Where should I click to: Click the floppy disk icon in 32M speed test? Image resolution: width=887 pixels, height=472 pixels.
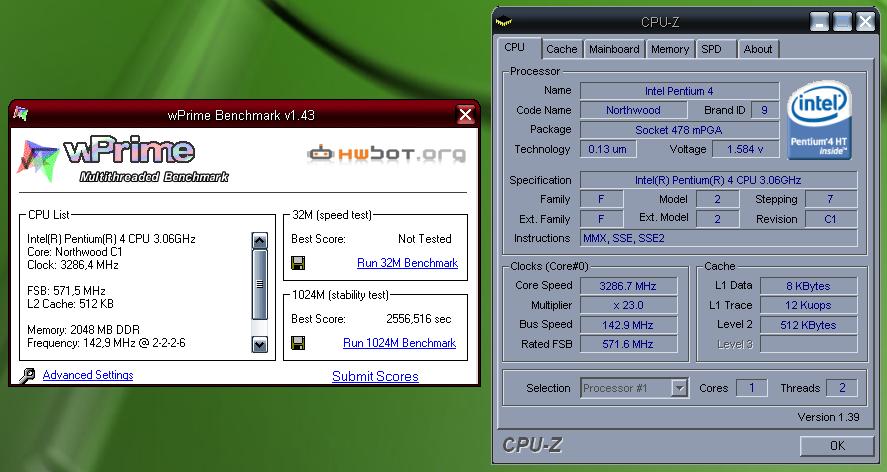coord(298,263)
